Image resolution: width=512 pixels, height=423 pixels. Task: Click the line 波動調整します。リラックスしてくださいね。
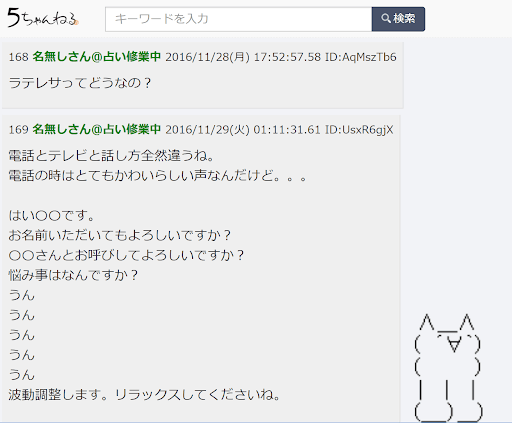click(145, 395)
